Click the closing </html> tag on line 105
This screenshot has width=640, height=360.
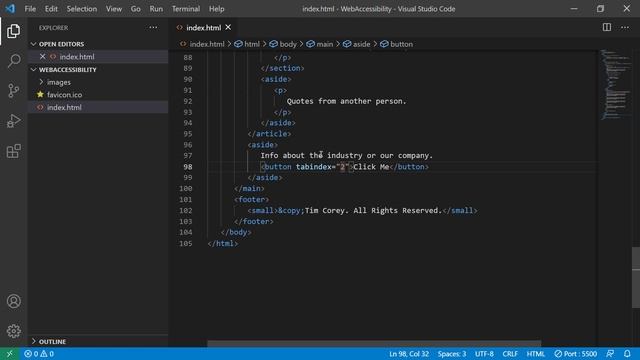pyautogui.click(x=222, y=243)
